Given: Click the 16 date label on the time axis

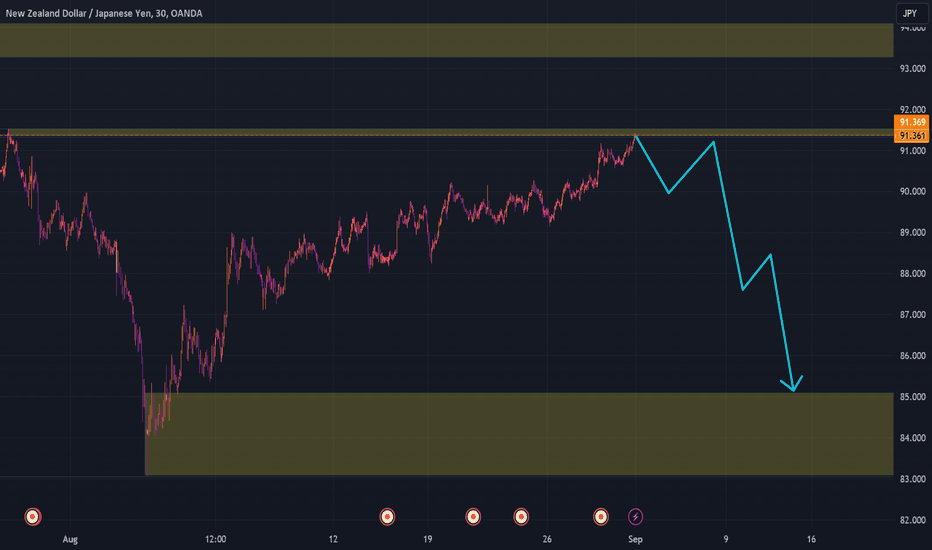Looking at the screenshot, I should pyautogui.click(x=811, y=539).
